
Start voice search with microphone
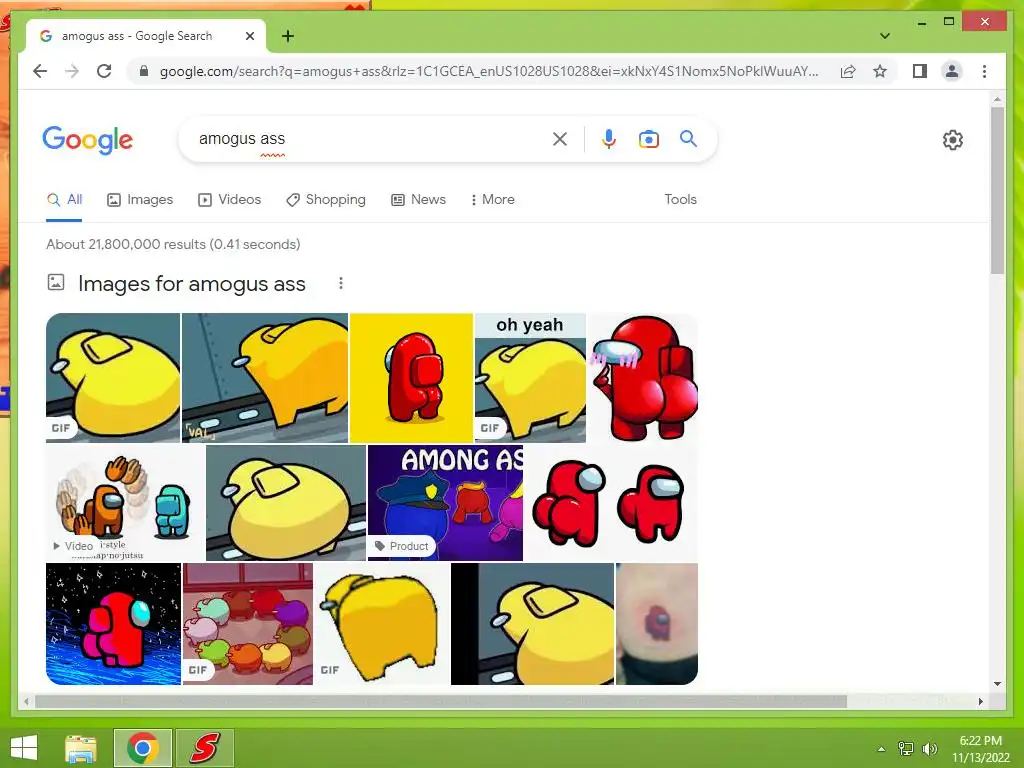tap(609, 138)
